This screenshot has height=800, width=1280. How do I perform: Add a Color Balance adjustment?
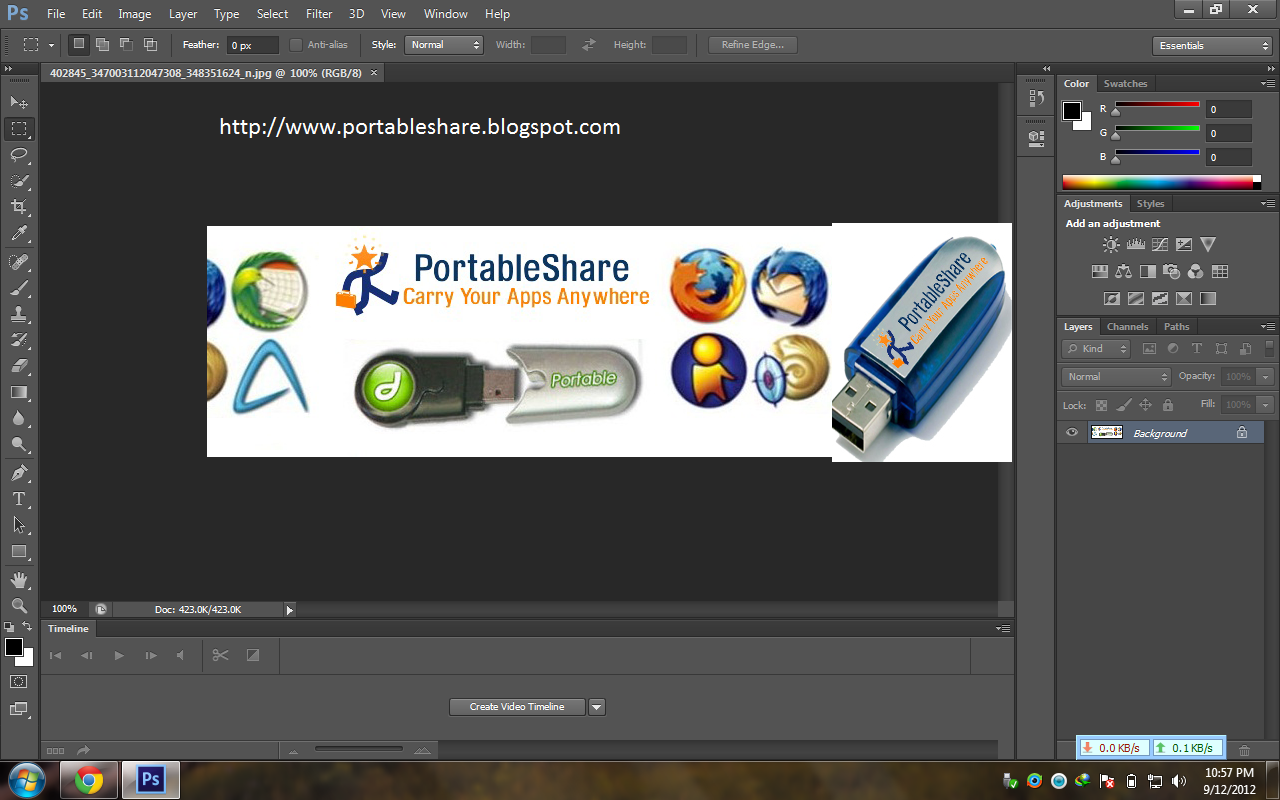pyautogui.click(x=1123, y=271)
